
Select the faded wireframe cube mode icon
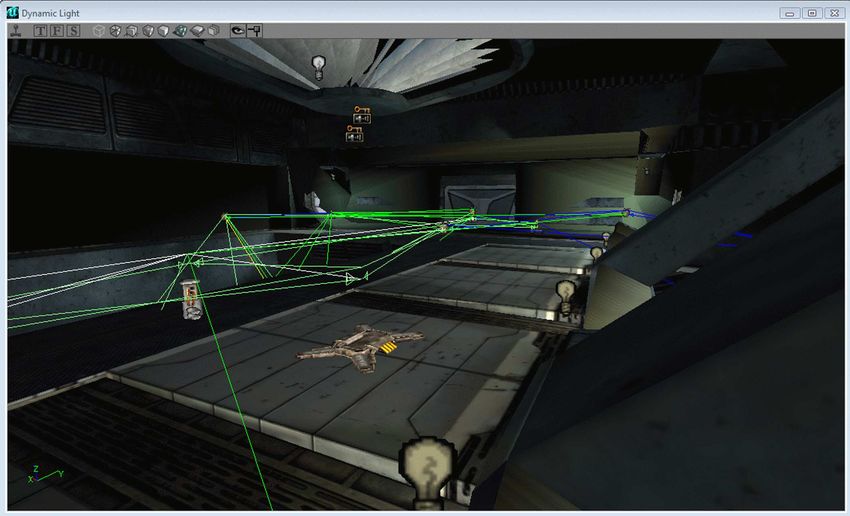coord(99,31)
